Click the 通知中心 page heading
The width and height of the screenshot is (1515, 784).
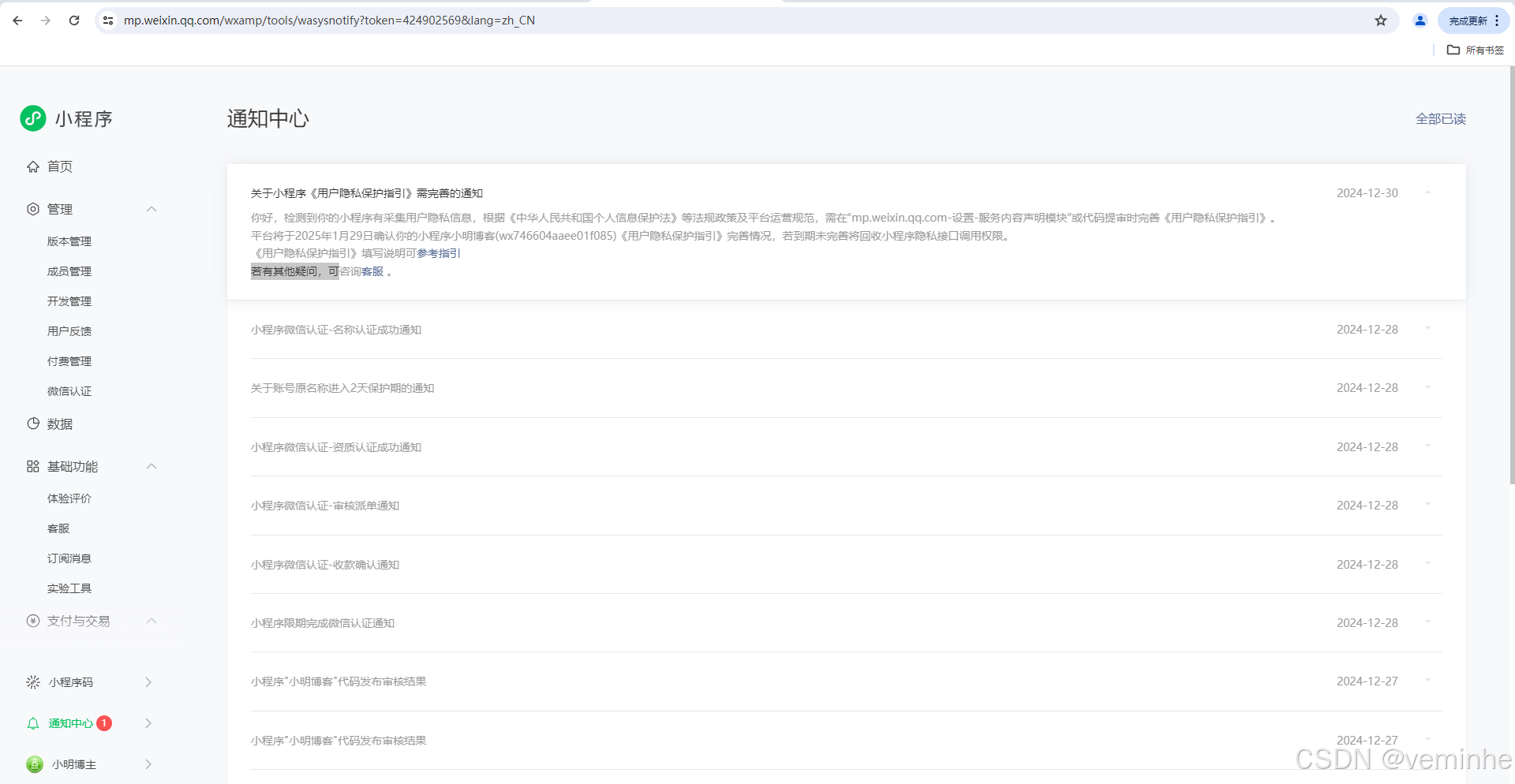(x=268, y=118)
